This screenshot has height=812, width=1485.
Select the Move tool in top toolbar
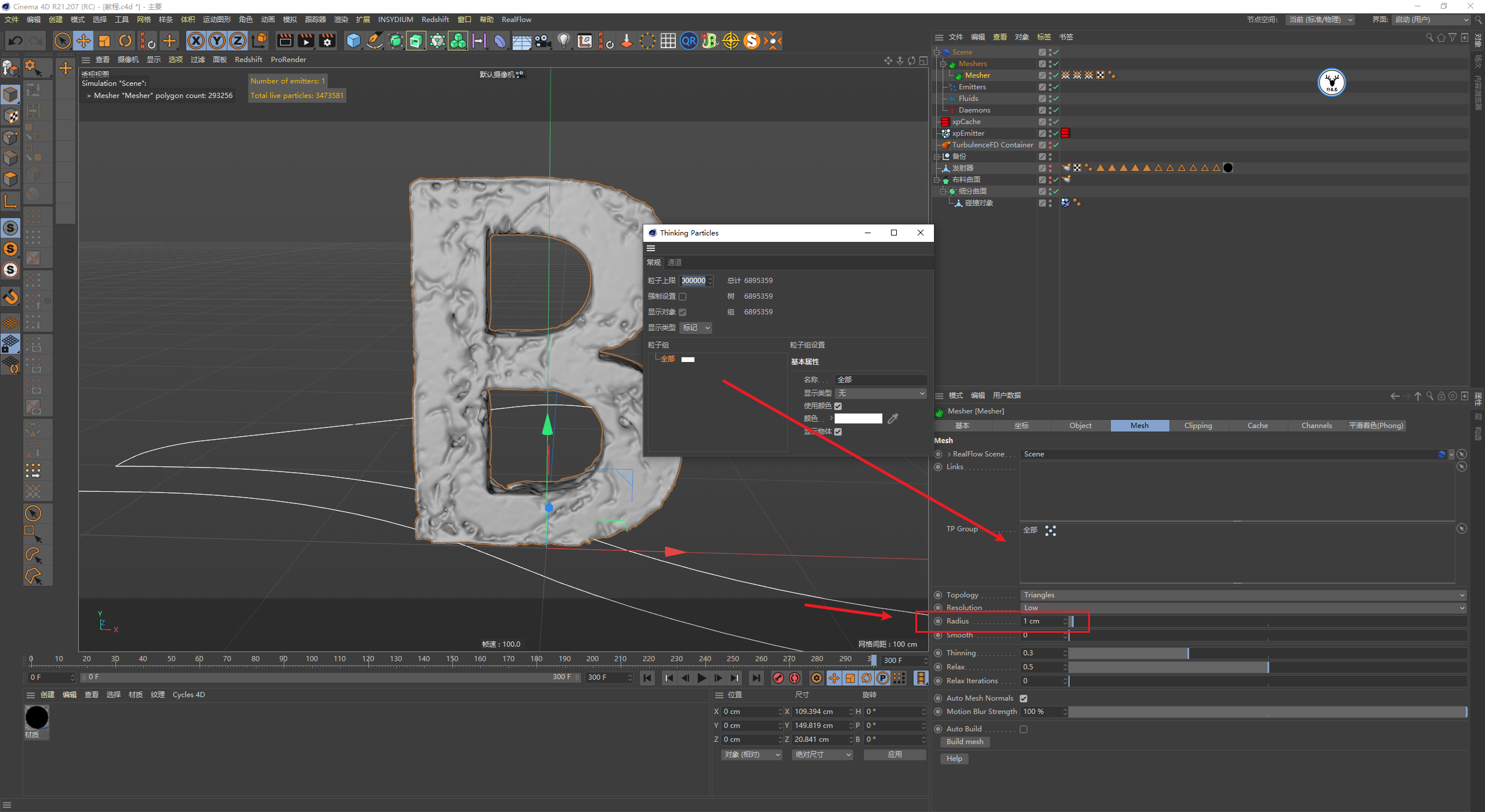[x=84, y=41]
